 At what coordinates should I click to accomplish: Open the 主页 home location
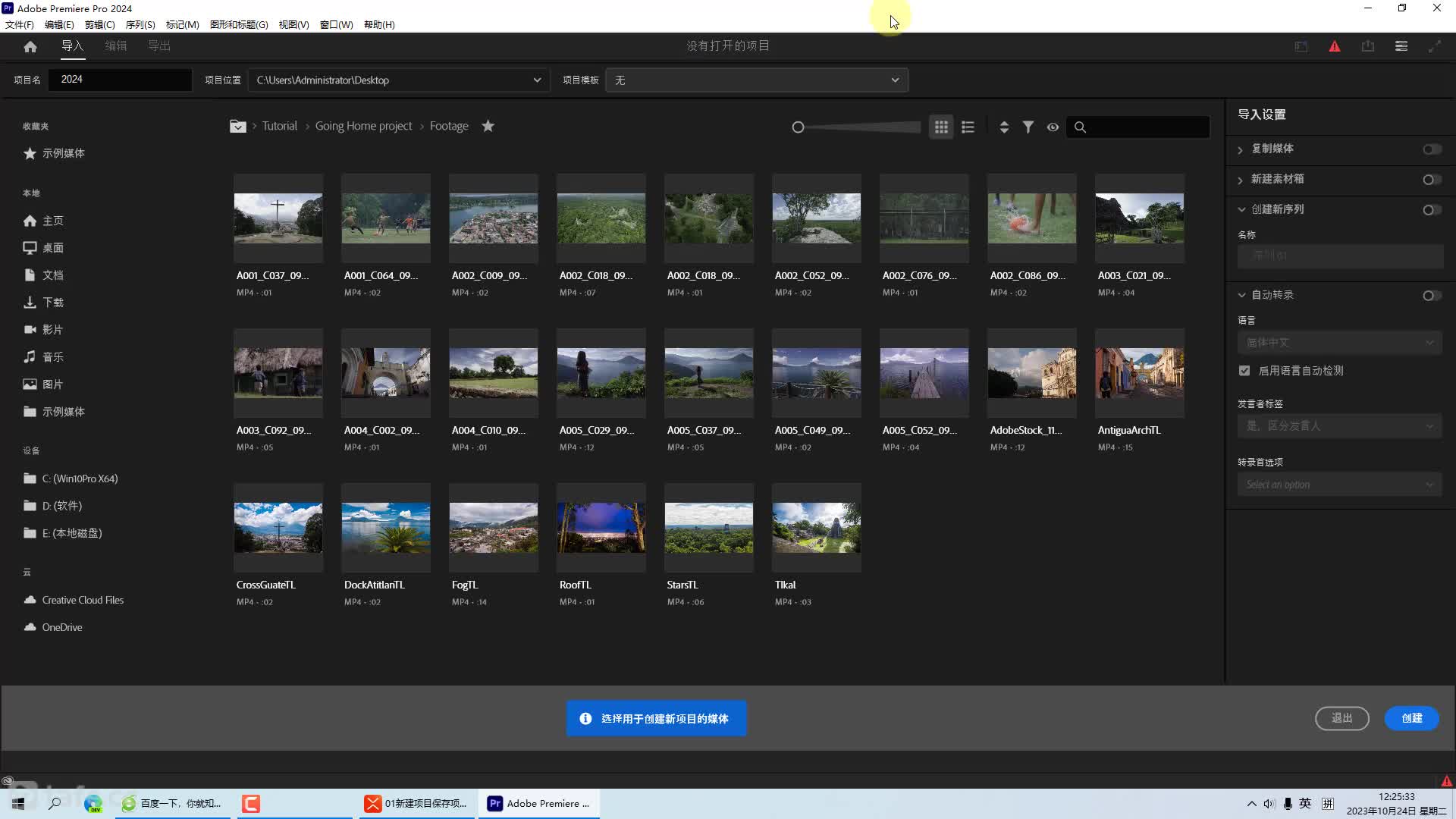click(x=43, y=221)
